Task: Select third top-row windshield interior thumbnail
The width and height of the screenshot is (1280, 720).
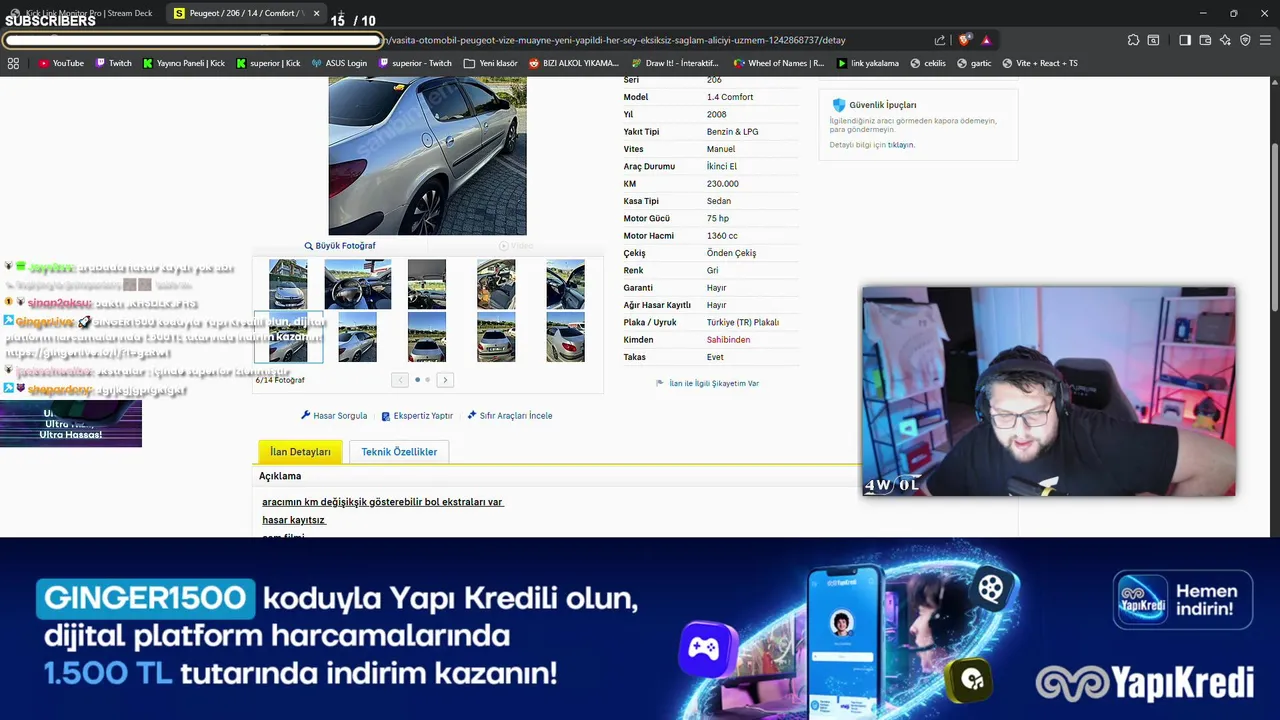Action: click(427, 284)
